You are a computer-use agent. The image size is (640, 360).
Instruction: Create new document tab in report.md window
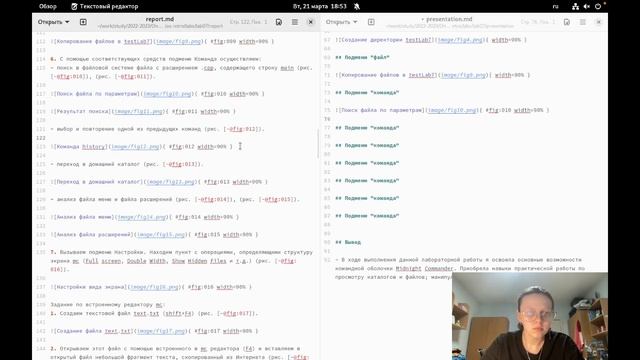coord(83,22)
